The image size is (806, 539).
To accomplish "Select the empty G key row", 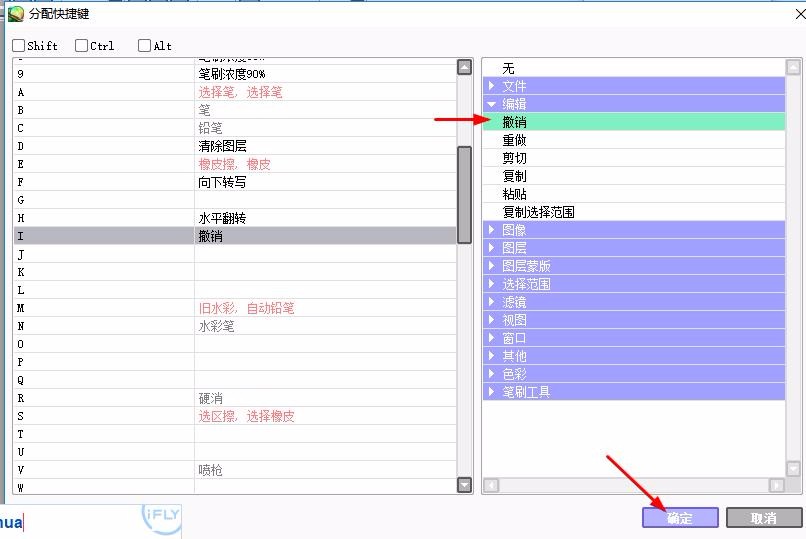I will point(235,200).
